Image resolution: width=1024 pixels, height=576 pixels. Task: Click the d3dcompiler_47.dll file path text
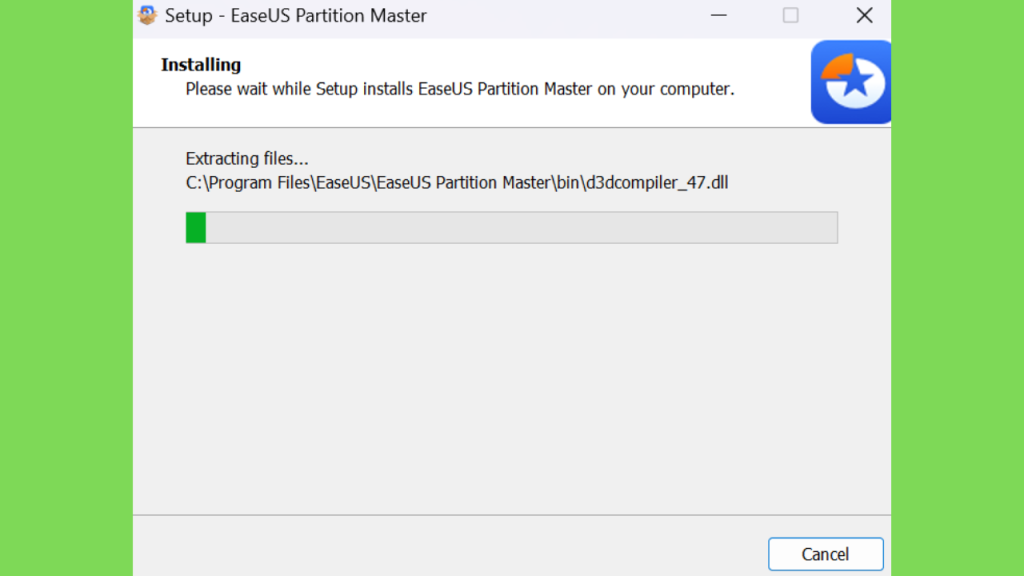point(456,182)
